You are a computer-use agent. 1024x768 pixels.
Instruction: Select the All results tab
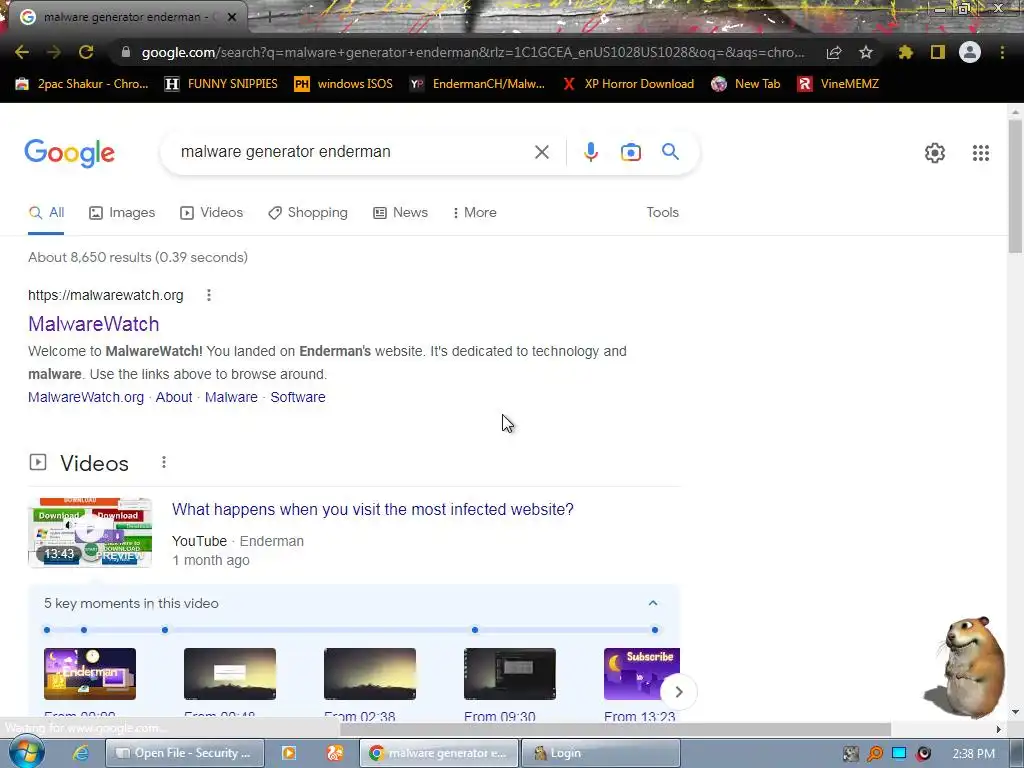click(46, 212)
